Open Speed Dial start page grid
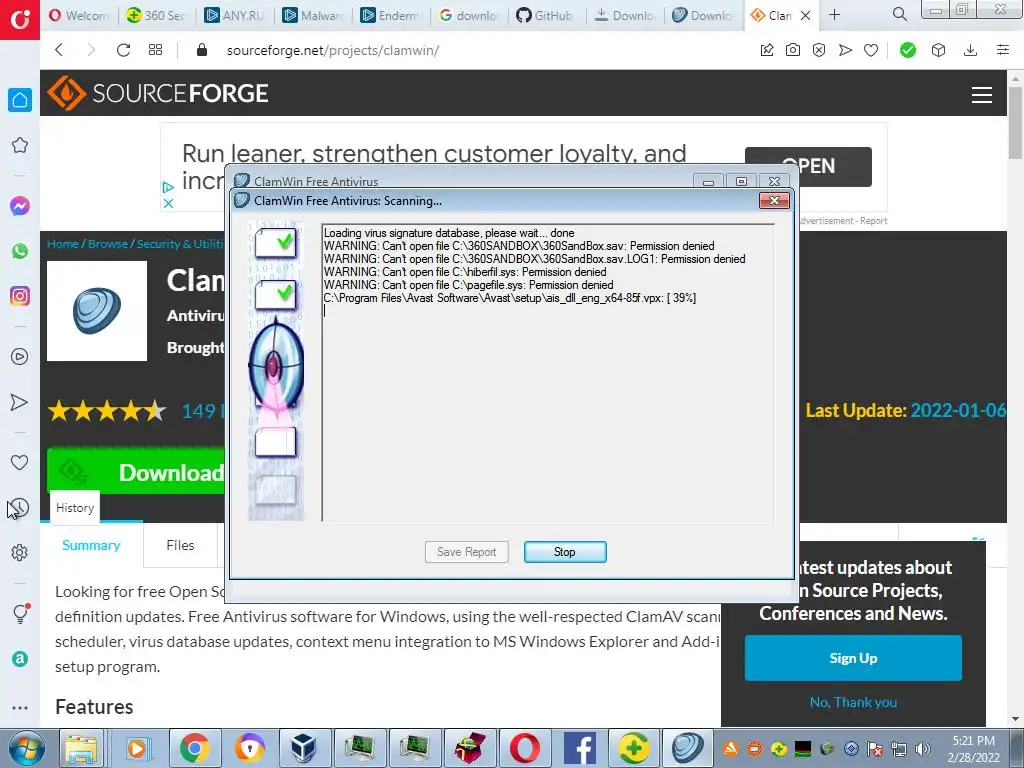The image size is (1024, 768). pyautogui.click(x=155, y=50)
